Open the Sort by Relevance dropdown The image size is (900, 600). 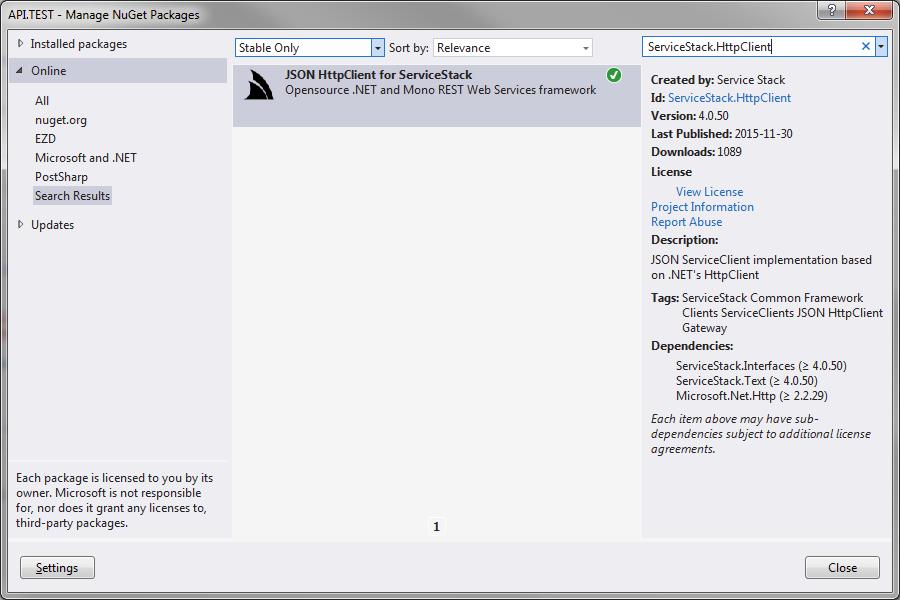pos(513,48)
